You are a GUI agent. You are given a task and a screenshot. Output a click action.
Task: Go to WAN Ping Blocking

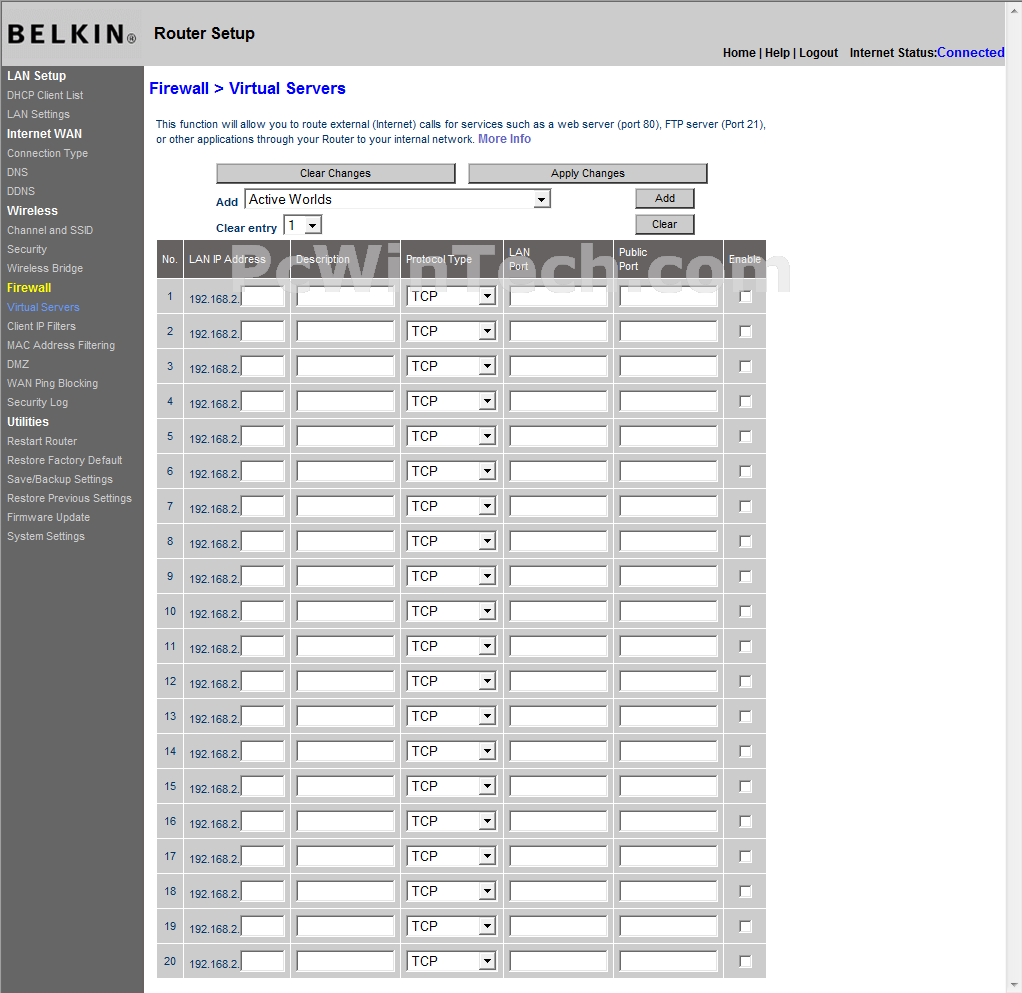click(52, 383)
